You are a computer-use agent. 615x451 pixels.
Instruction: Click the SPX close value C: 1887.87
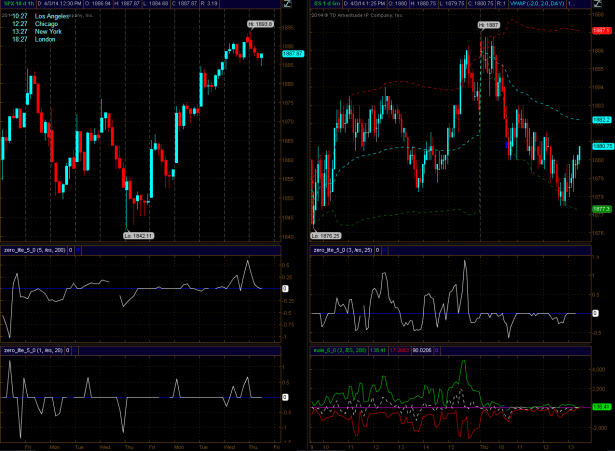tap(185, 4)
